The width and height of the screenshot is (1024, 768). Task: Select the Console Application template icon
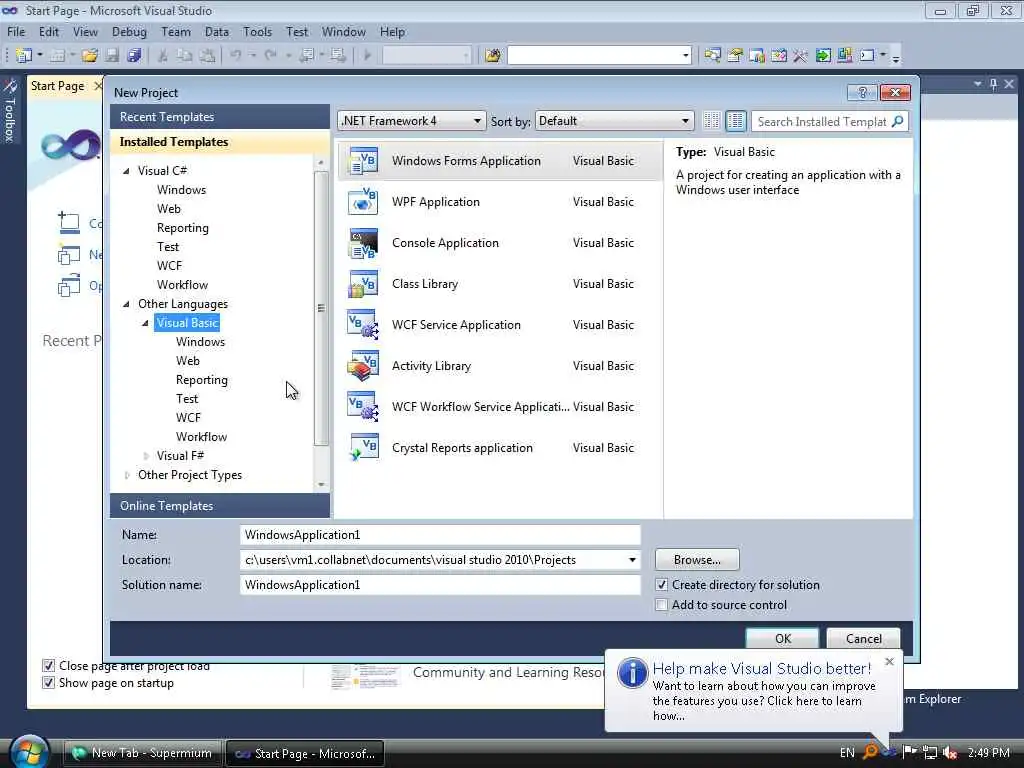[363, 243]
